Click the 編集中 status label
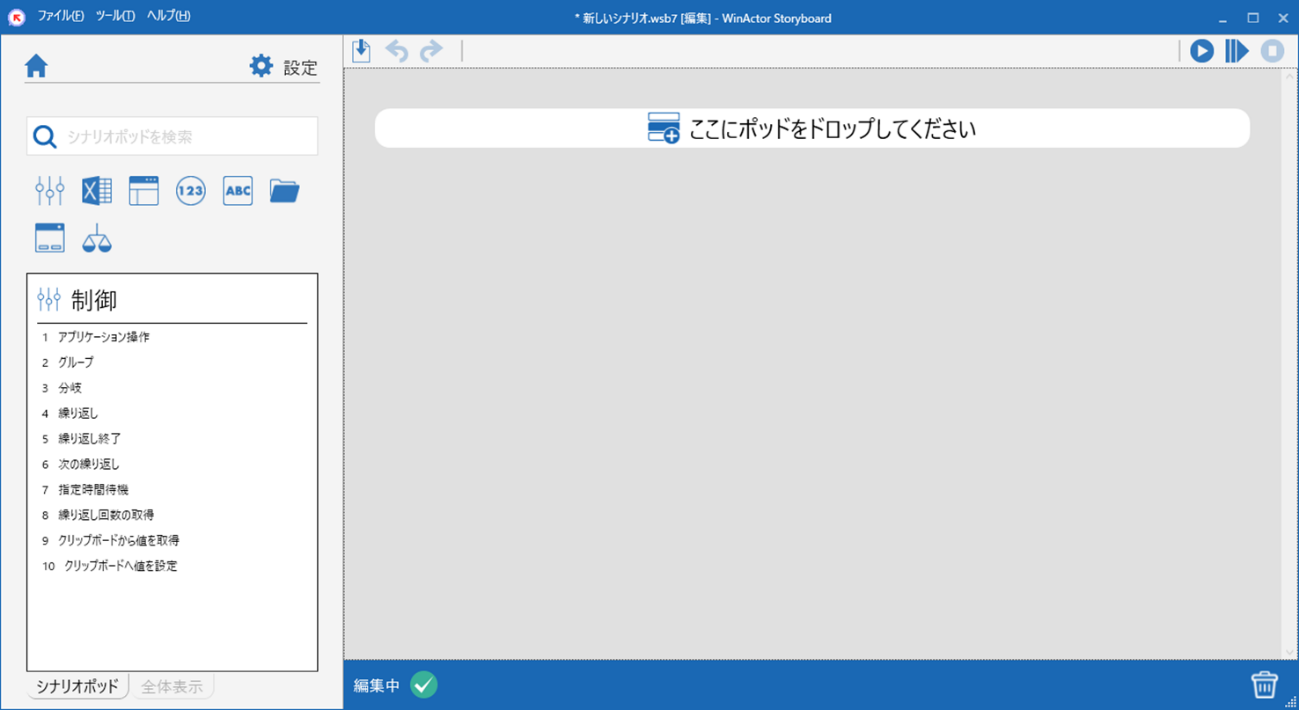This screenshot has height=710, width=1299. coord(377,686)
